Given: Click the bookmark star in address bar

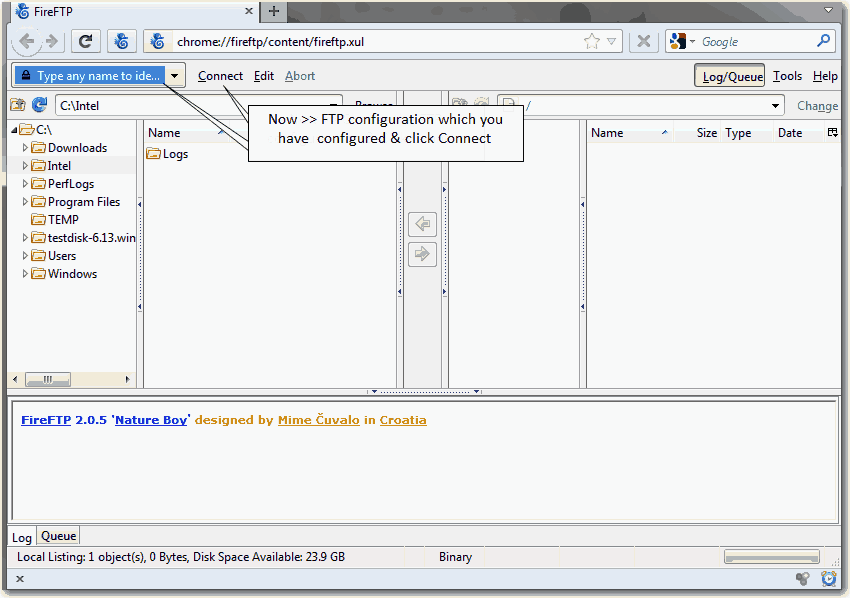Looking at the screenshot, I should tap(591, 41).
